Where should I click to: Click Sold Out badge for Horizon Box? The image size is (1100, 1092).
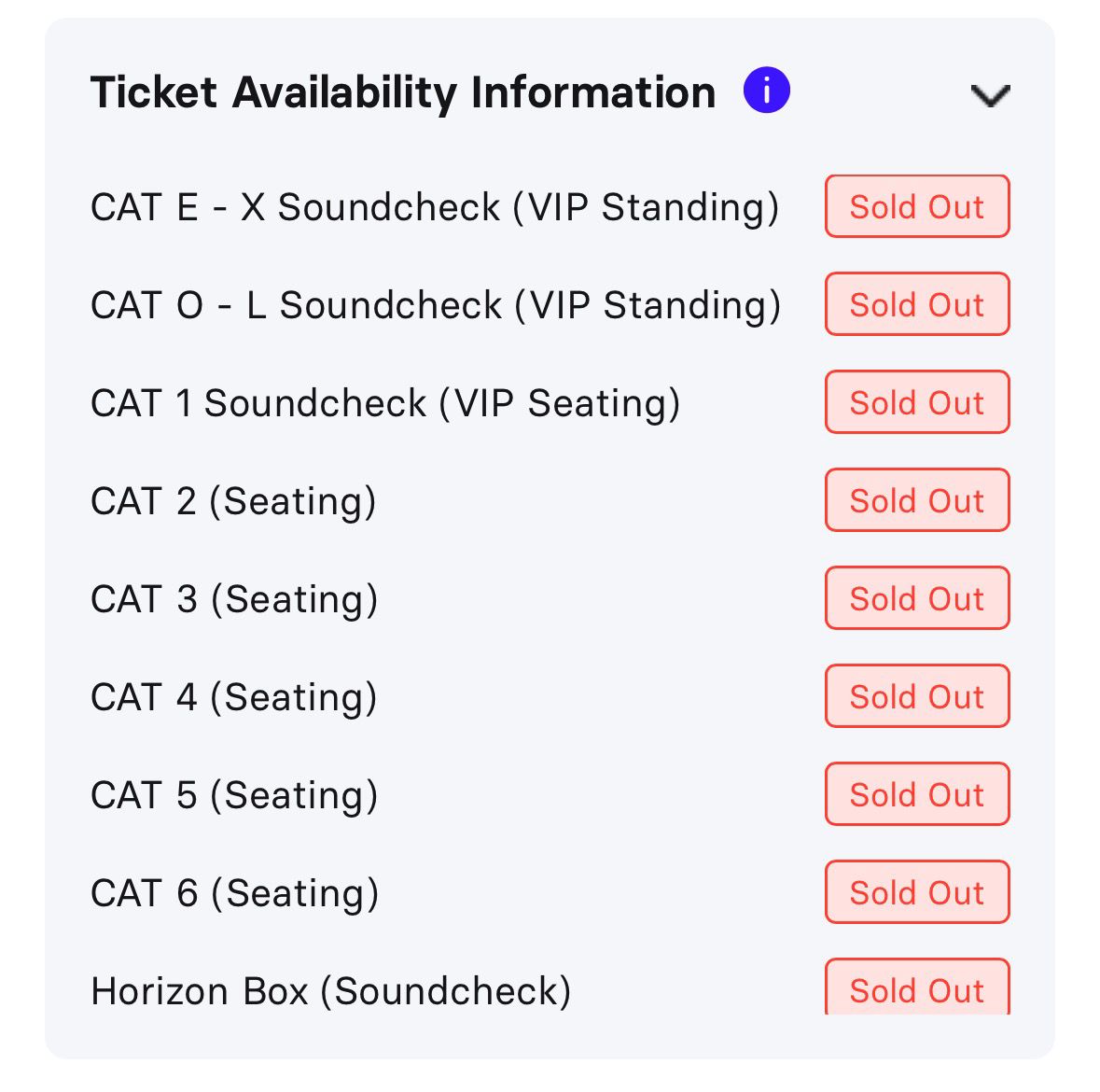coord(916,988)
